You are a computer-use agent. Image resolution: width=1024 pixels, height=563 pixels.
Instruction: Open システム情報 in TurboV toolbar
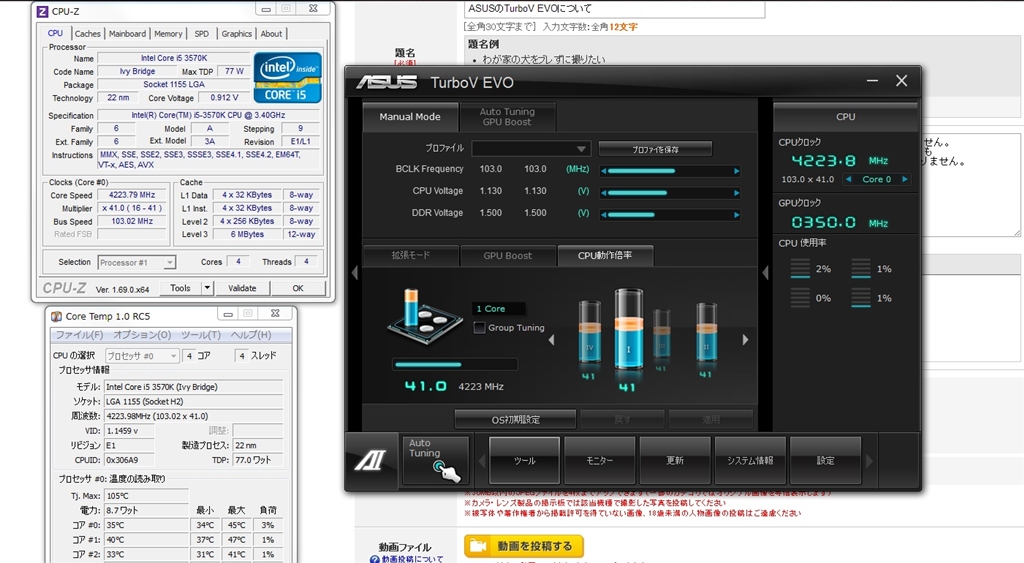pyautogui.click(x=750, y=460)
